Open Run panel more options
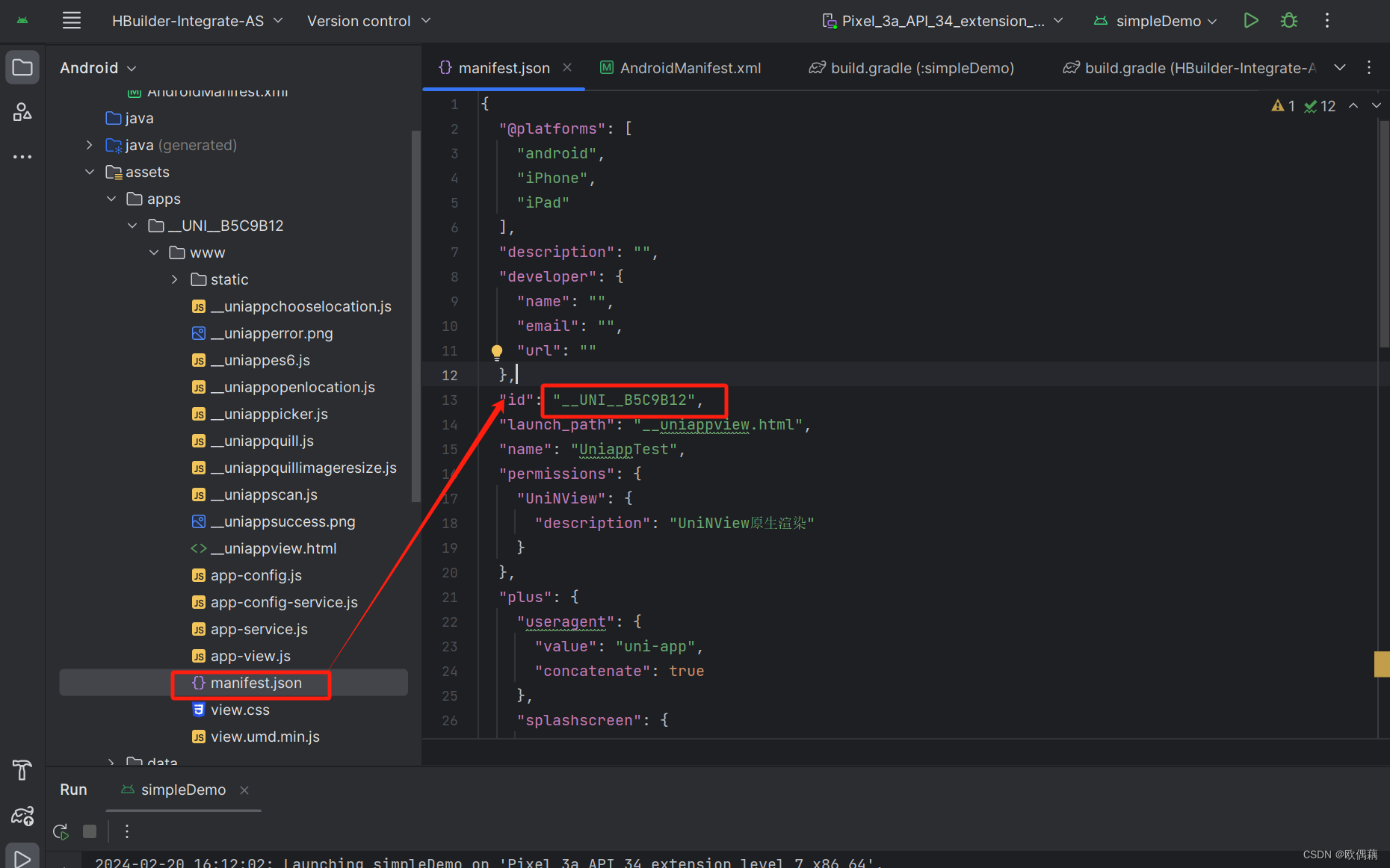The height and width of the screenshot is (868, 1390). click(127, 831)
